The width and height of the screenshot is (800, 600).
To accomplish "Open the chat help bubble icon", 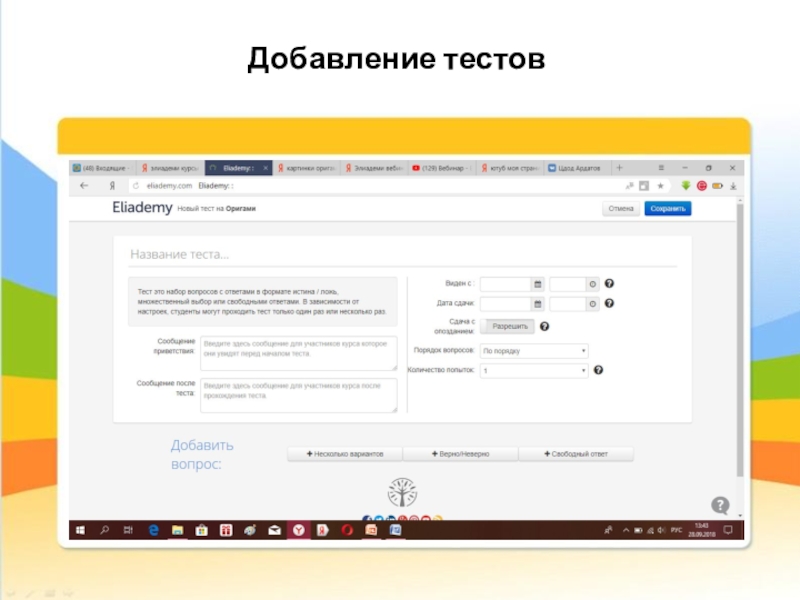I will [720, 505].
